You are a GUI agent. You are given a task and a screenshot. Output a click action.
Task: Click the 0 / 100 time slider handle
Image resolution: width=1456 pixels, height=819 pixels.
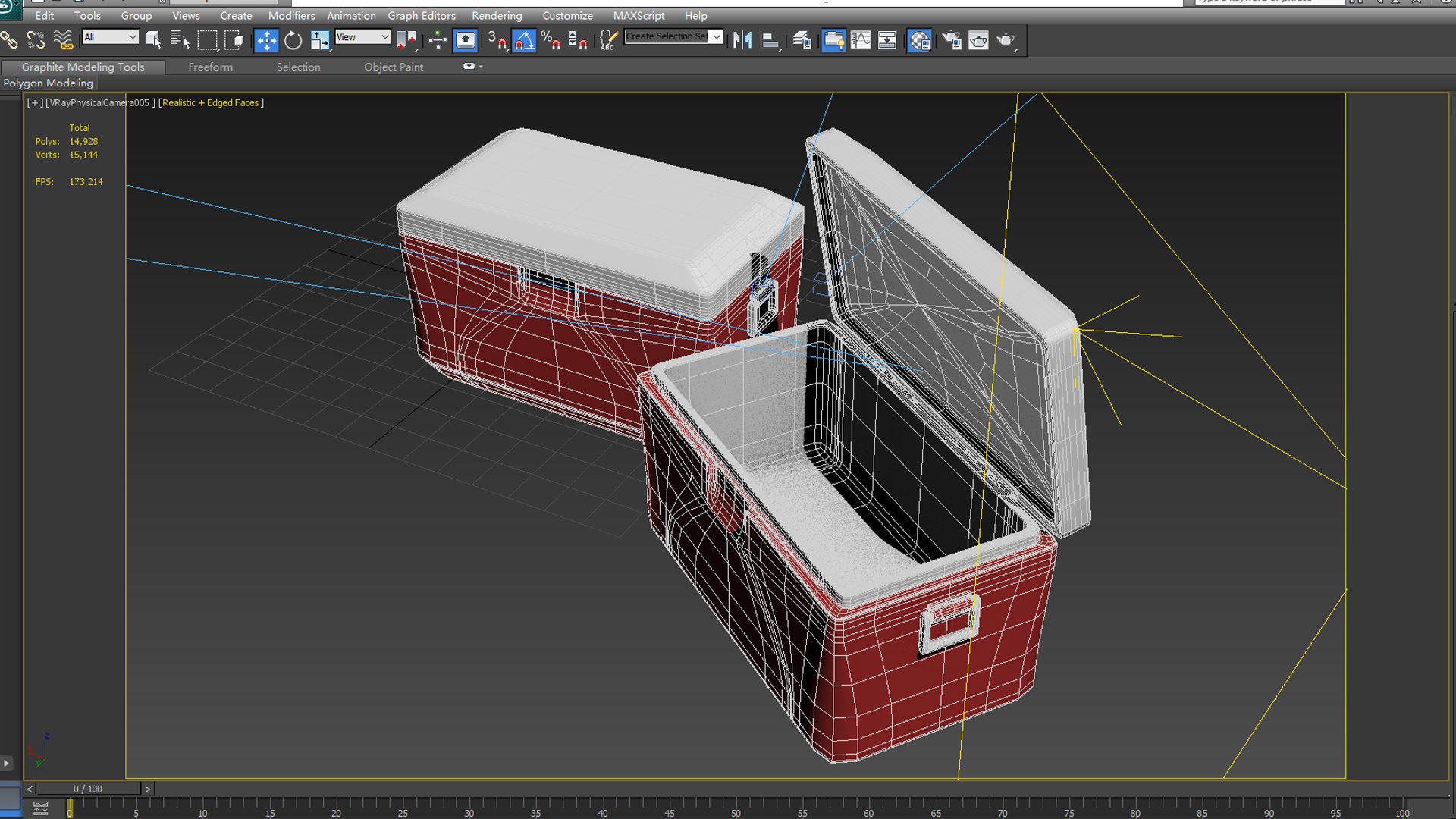(88, 789)
